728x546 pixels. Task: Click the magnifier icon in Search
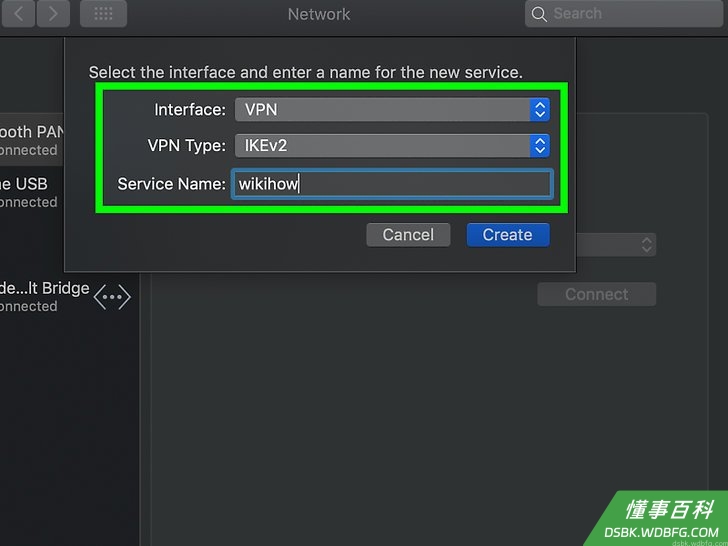(x=539, y=14)
